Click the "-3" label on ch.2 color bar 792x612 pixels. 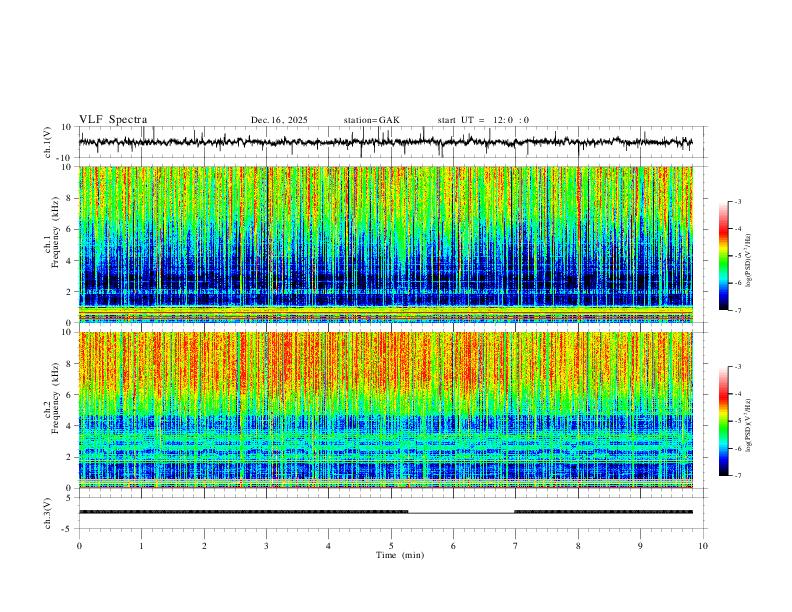[738, 367]
